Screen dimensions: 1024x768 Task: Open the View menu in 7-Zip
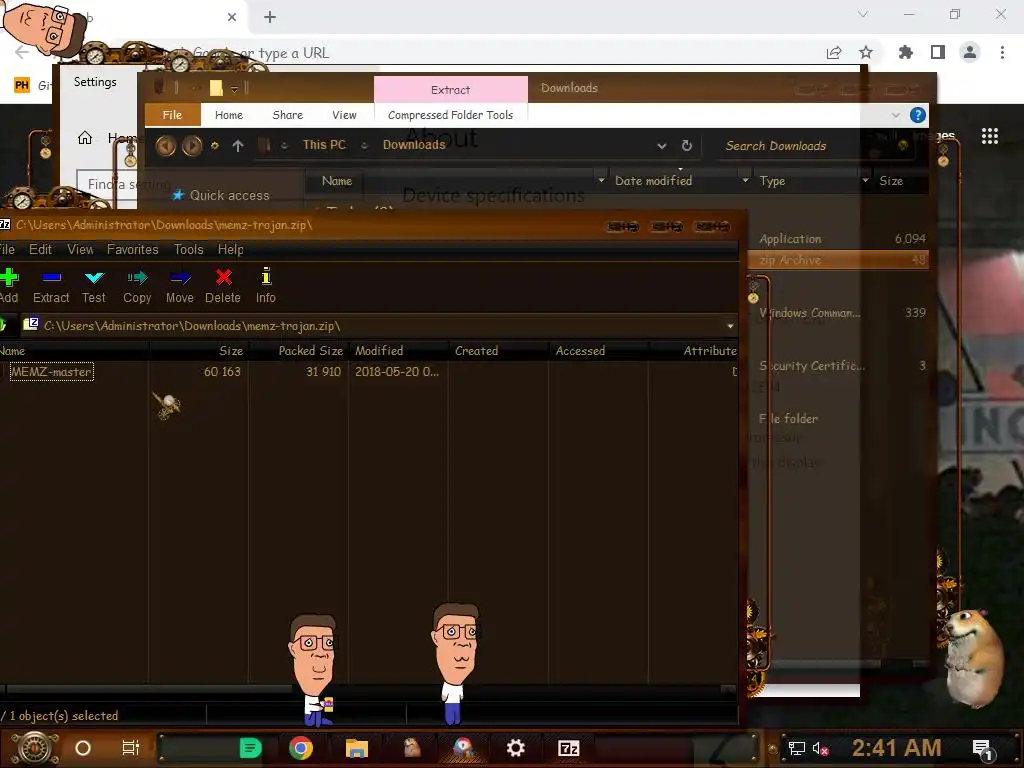pos(80,249)
